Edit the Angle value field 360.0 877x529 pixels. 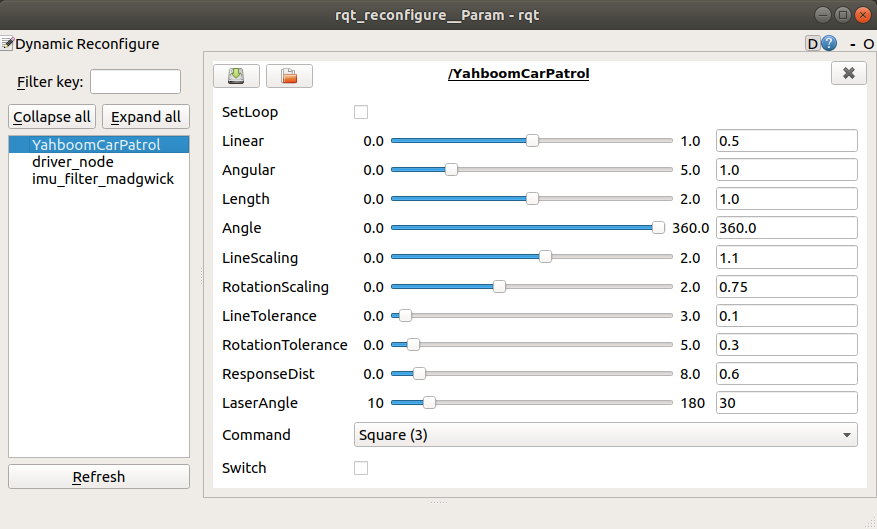point(786,228)
